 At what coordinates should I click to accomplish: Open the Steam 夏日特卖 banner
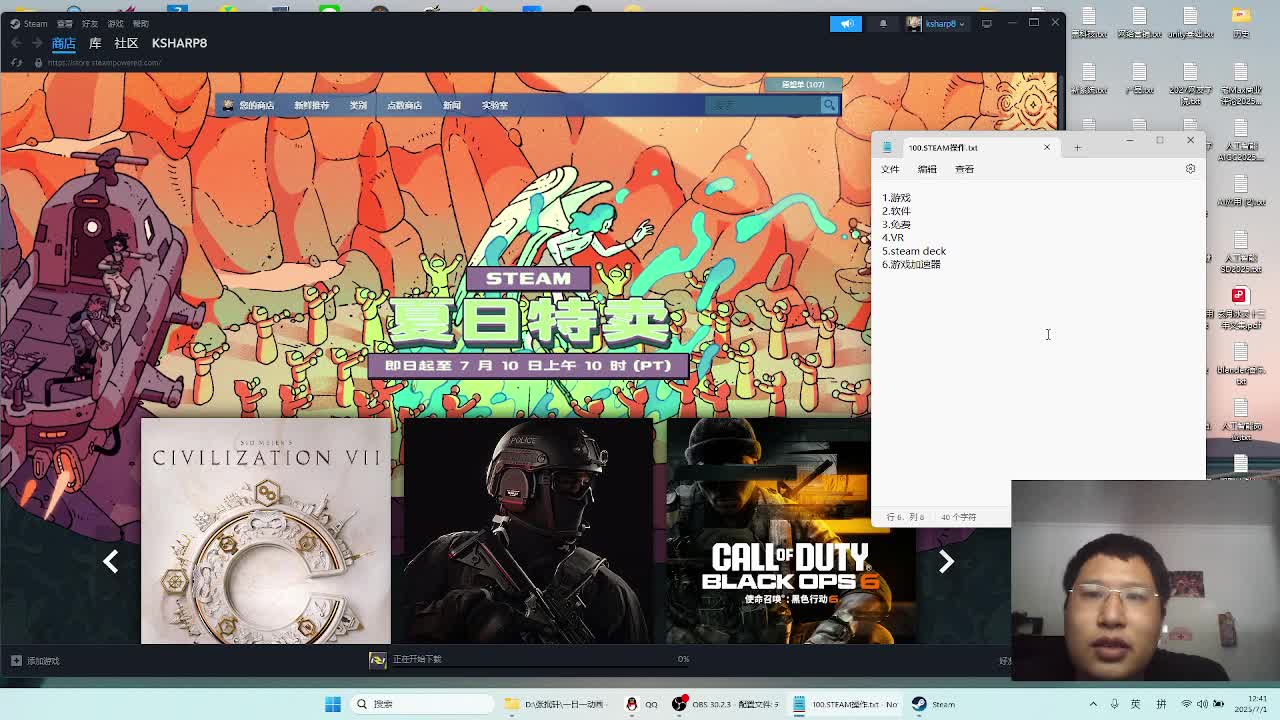point(529,322)
